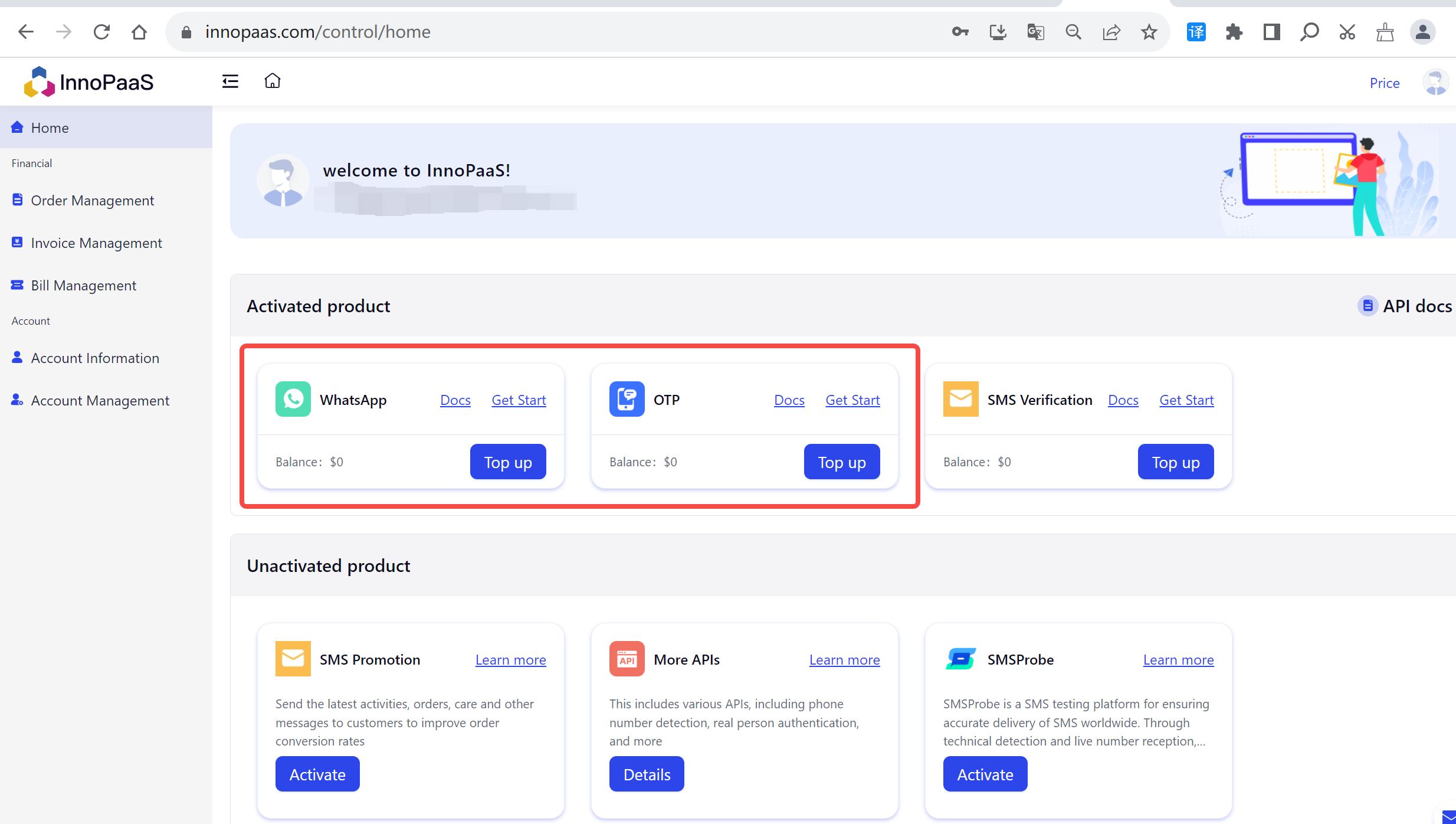Viewport: 1456px width, 824px height.
Task: Open Invoice Management in the sidebar
Action: (106, 243)
